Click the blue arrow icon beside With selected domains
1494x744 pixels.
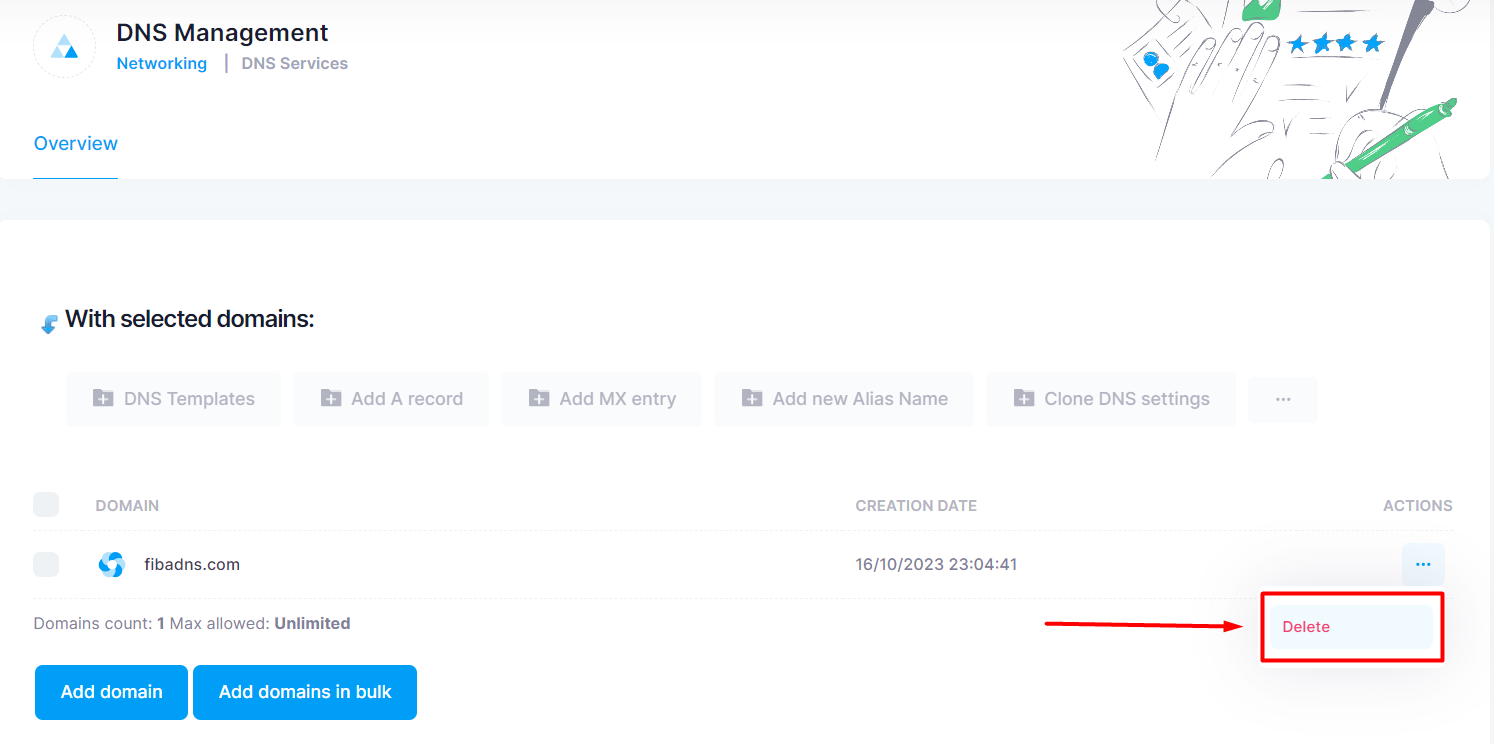coord(49,324)
